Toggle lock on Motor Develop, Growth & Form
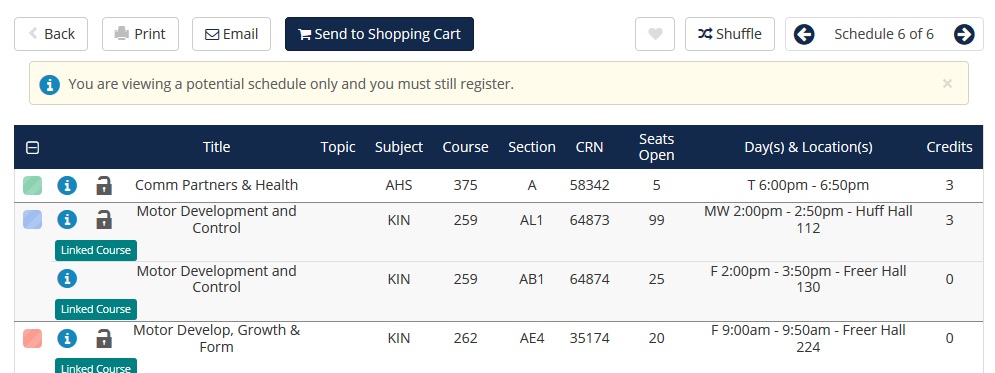The image size is (995, 373). pyautogui.click(x=104, y=338)
